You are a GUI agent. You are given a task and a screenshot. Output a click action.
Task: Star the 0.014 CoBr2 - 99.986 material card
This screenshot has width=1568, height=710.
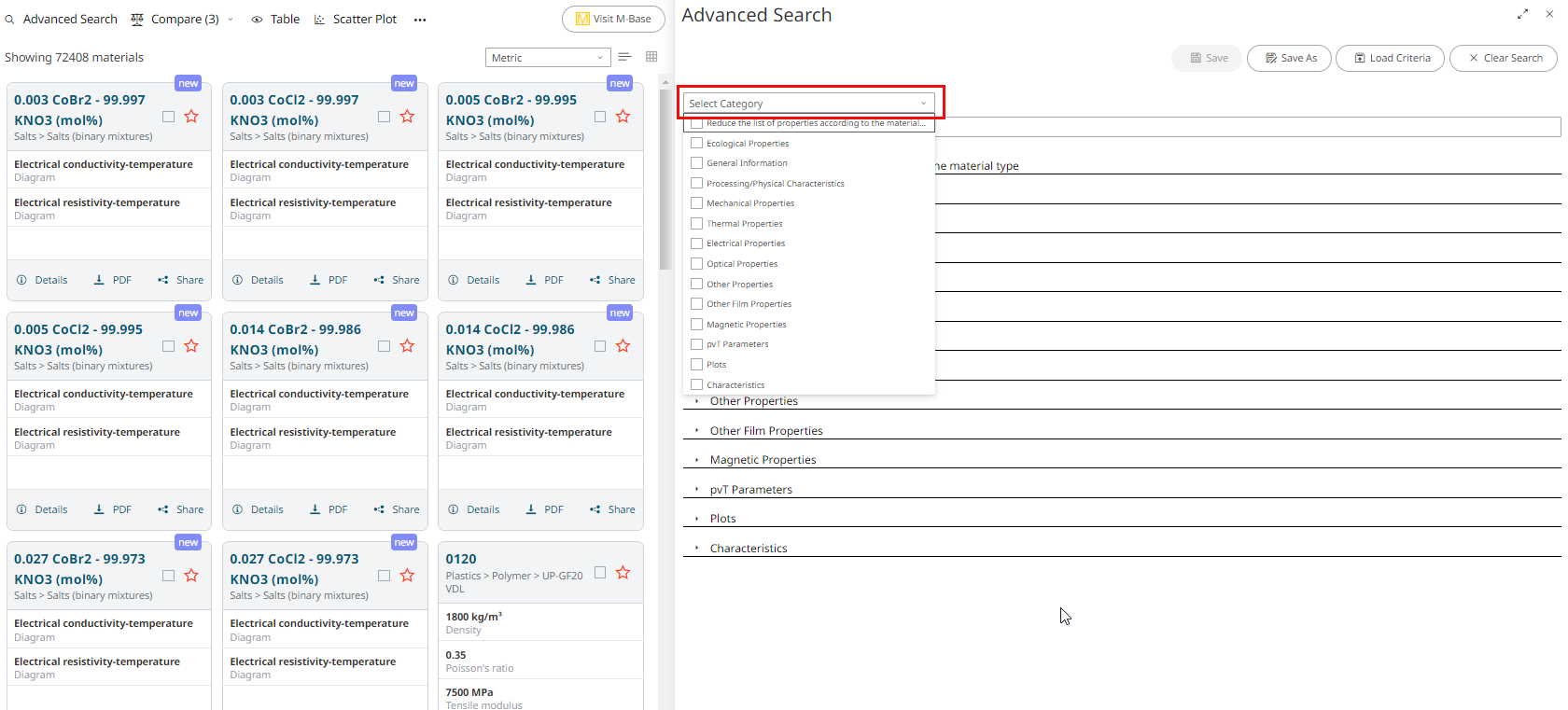pos(407,346)
